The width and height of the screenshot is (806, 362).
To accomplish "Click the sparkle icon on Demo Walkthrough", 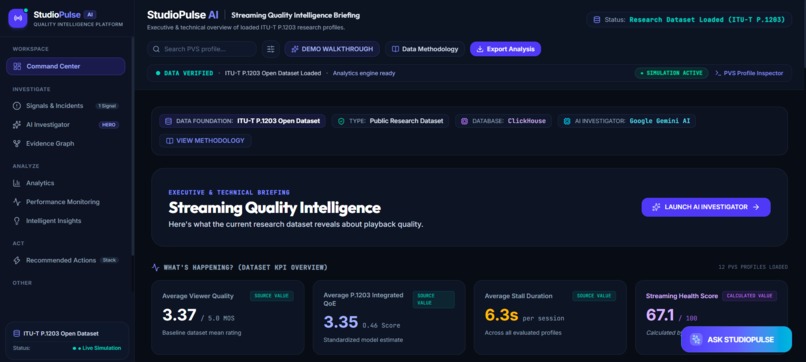I will tap(295, 49).
